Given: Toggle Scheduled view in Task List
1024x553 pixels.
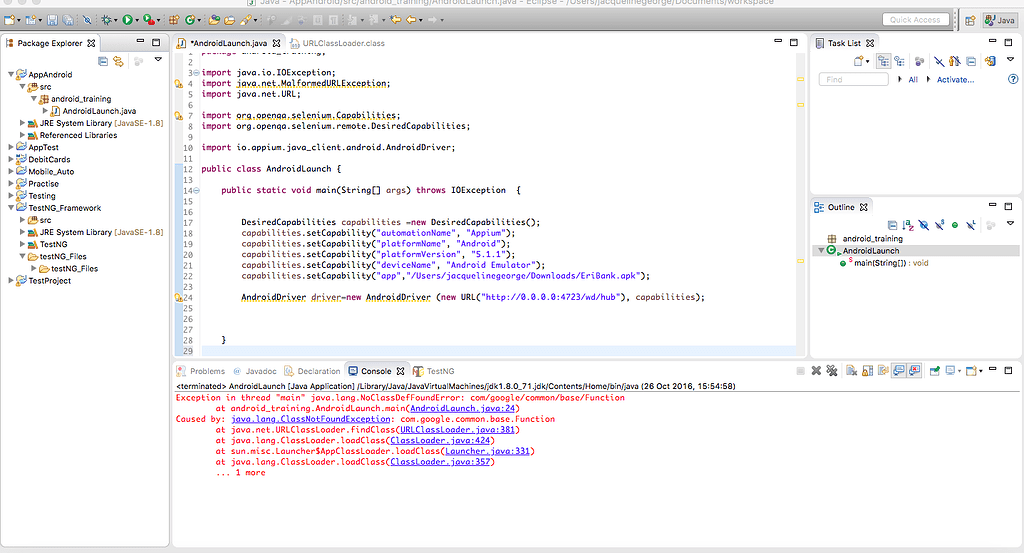Looking at the screenshot, I should (x=900, y=61).
